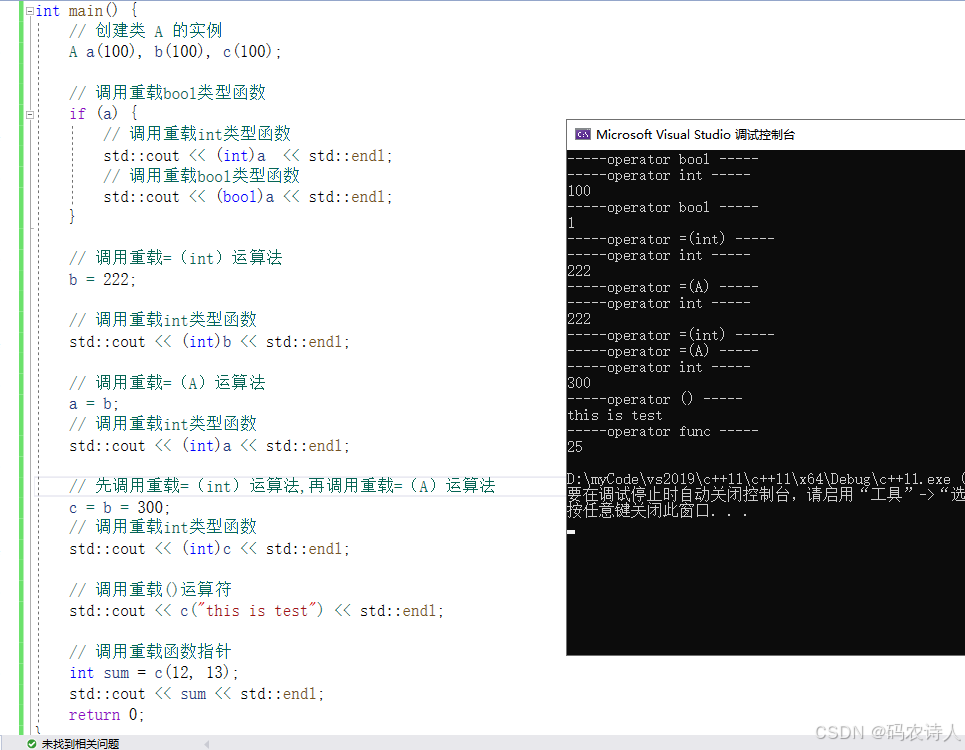Screen dimensions: 965x750
Task: Click the line 'std::cout << (int)b << std::endl;'
Action: click(x=209, y=341)
